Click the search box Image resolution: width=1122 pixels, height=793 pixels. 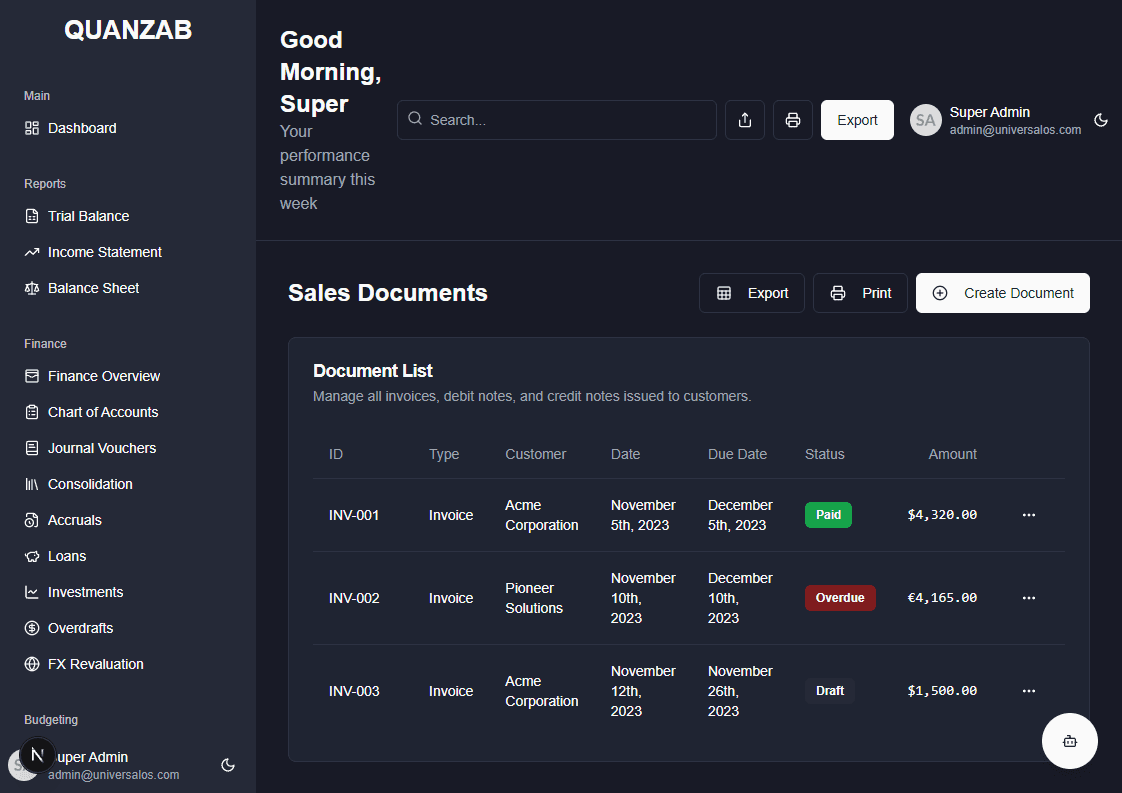557,120
